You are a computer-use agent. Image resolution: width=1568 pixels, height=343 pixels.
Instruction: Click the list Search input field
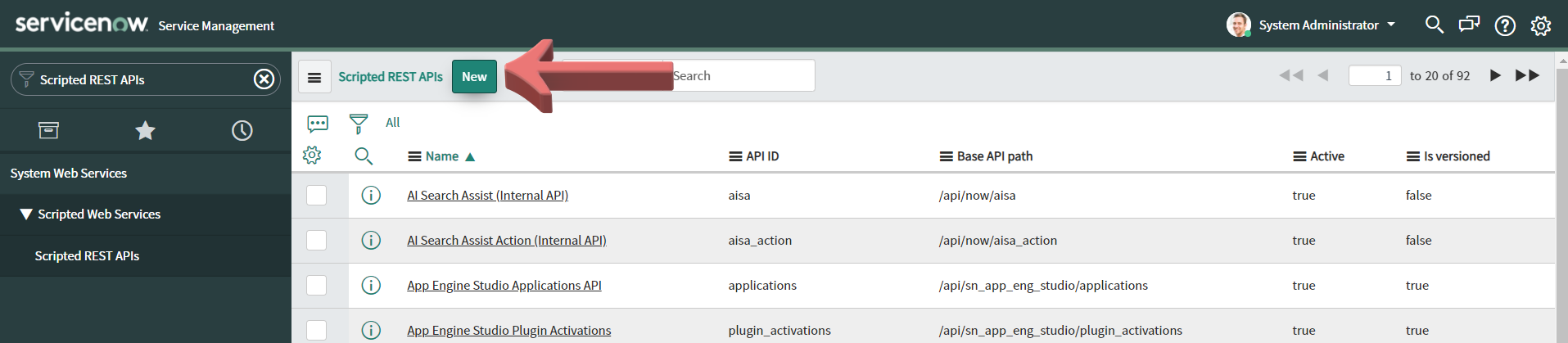point(741,75)
